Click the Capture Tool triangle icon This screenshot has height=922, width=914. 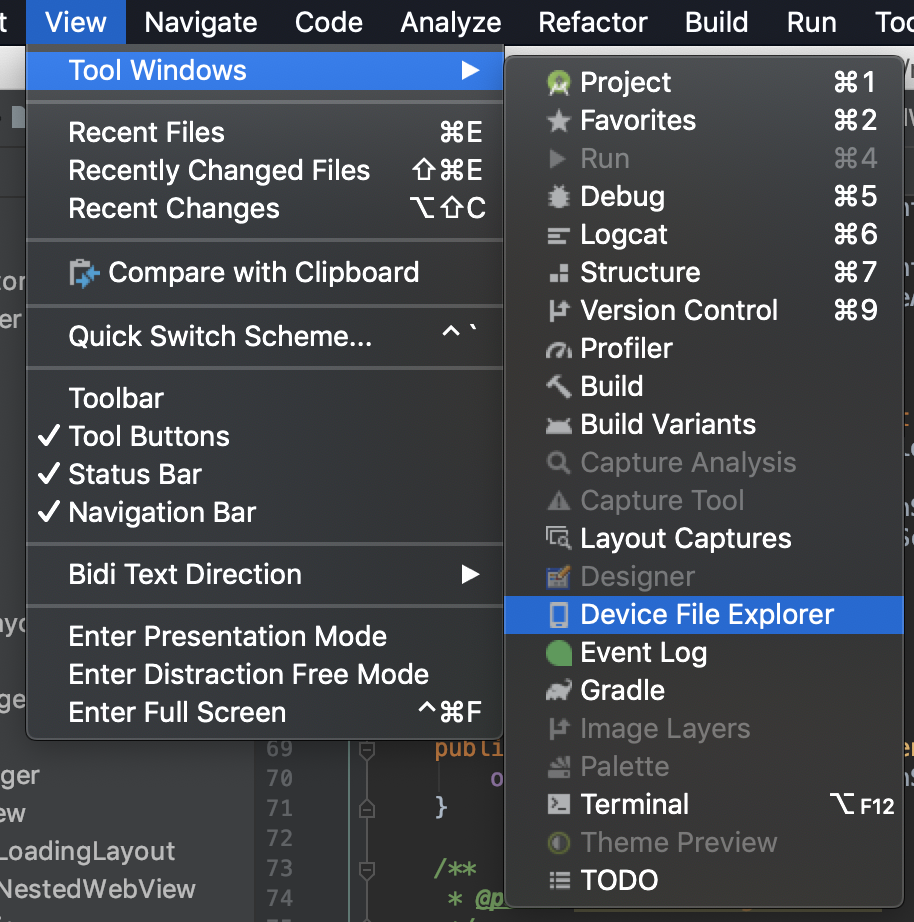pos(558,501)
